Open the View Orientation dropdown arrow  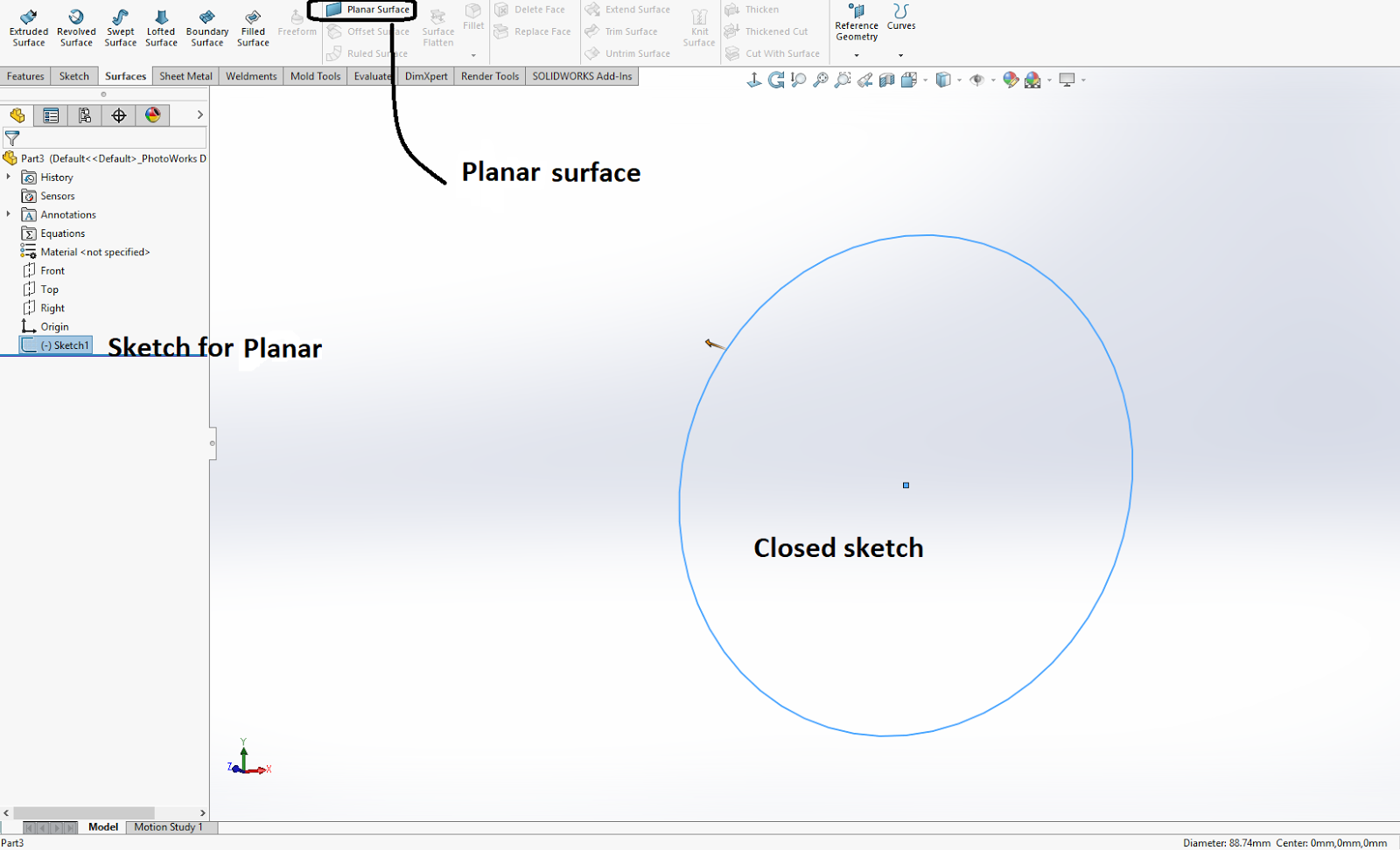pos(924,80)
